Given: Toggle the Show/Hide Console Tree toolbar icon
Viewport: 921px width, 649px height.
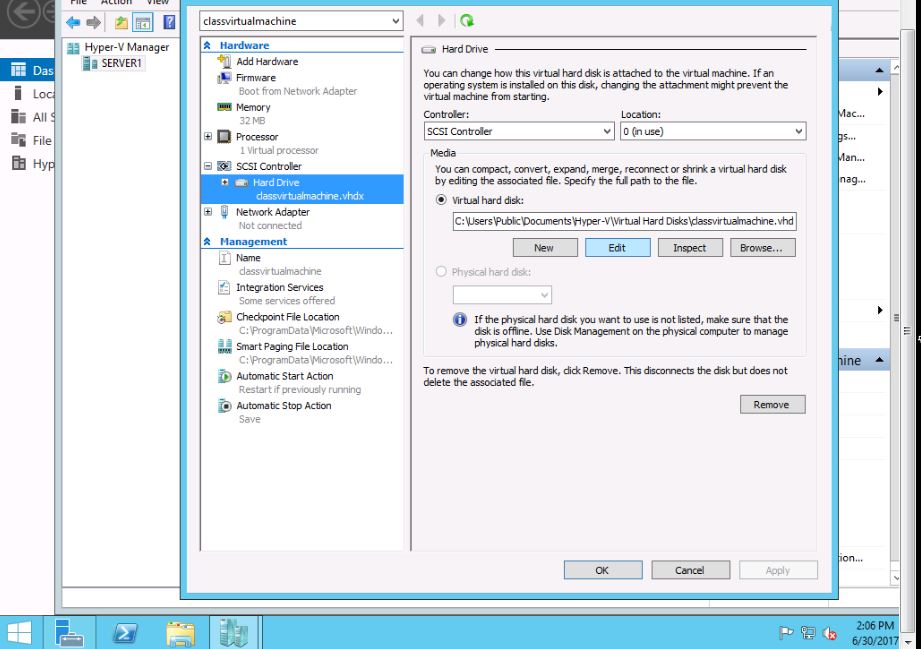Looking at the screenshot, I should [x=143, y=23].
